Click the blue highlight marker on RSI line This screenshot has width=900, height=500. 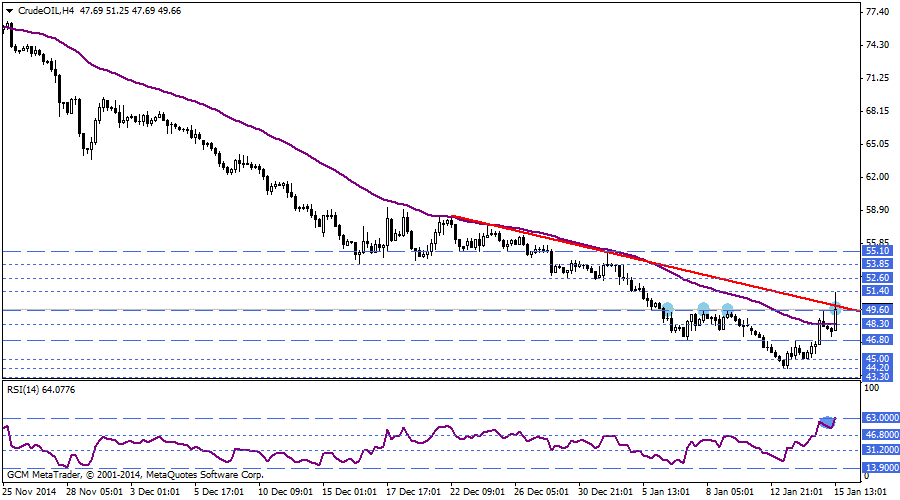tap(827, 422)
